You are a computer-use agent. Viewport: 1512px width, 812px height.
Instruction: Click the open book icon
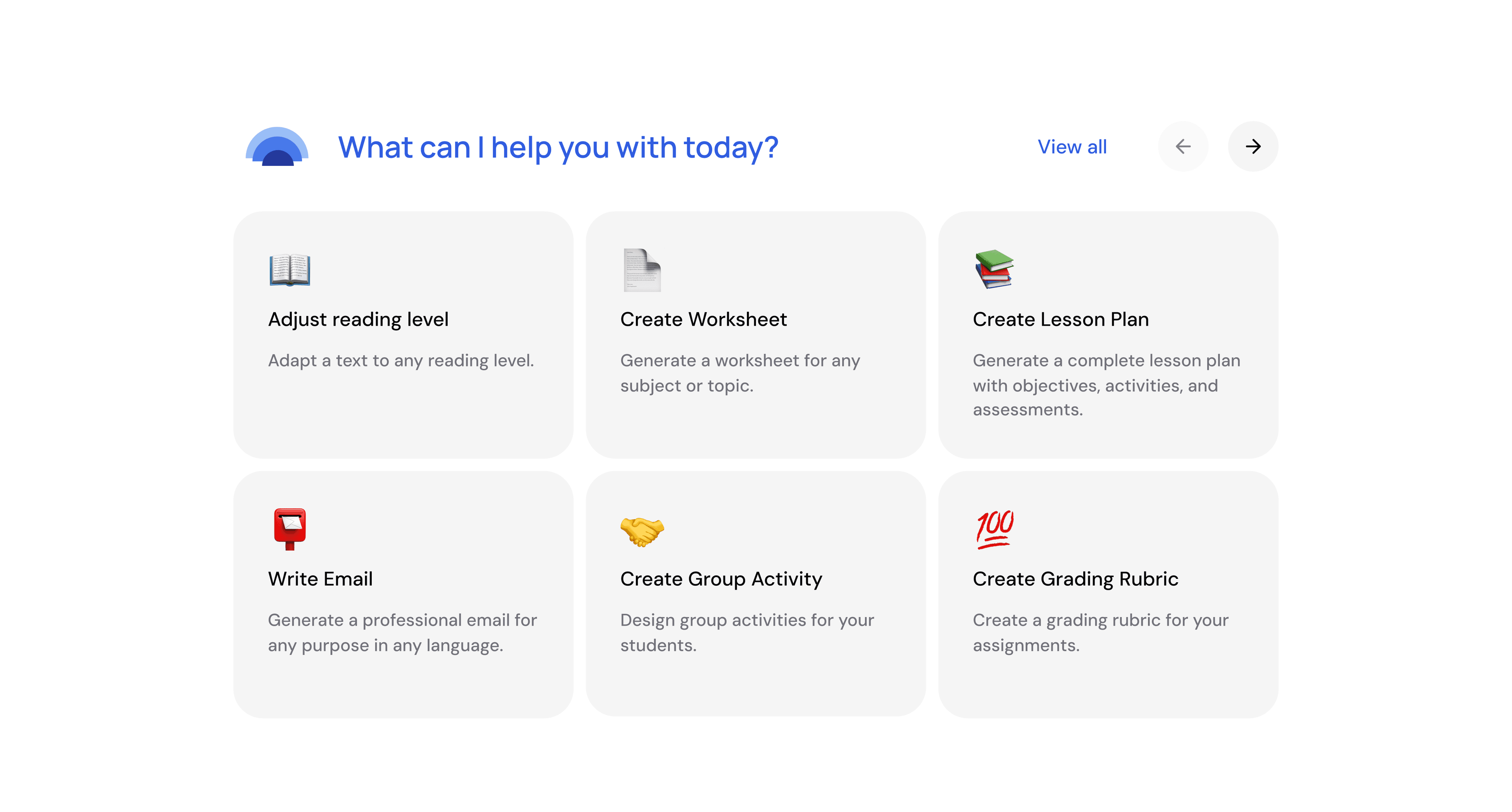(x=289, y=270)
